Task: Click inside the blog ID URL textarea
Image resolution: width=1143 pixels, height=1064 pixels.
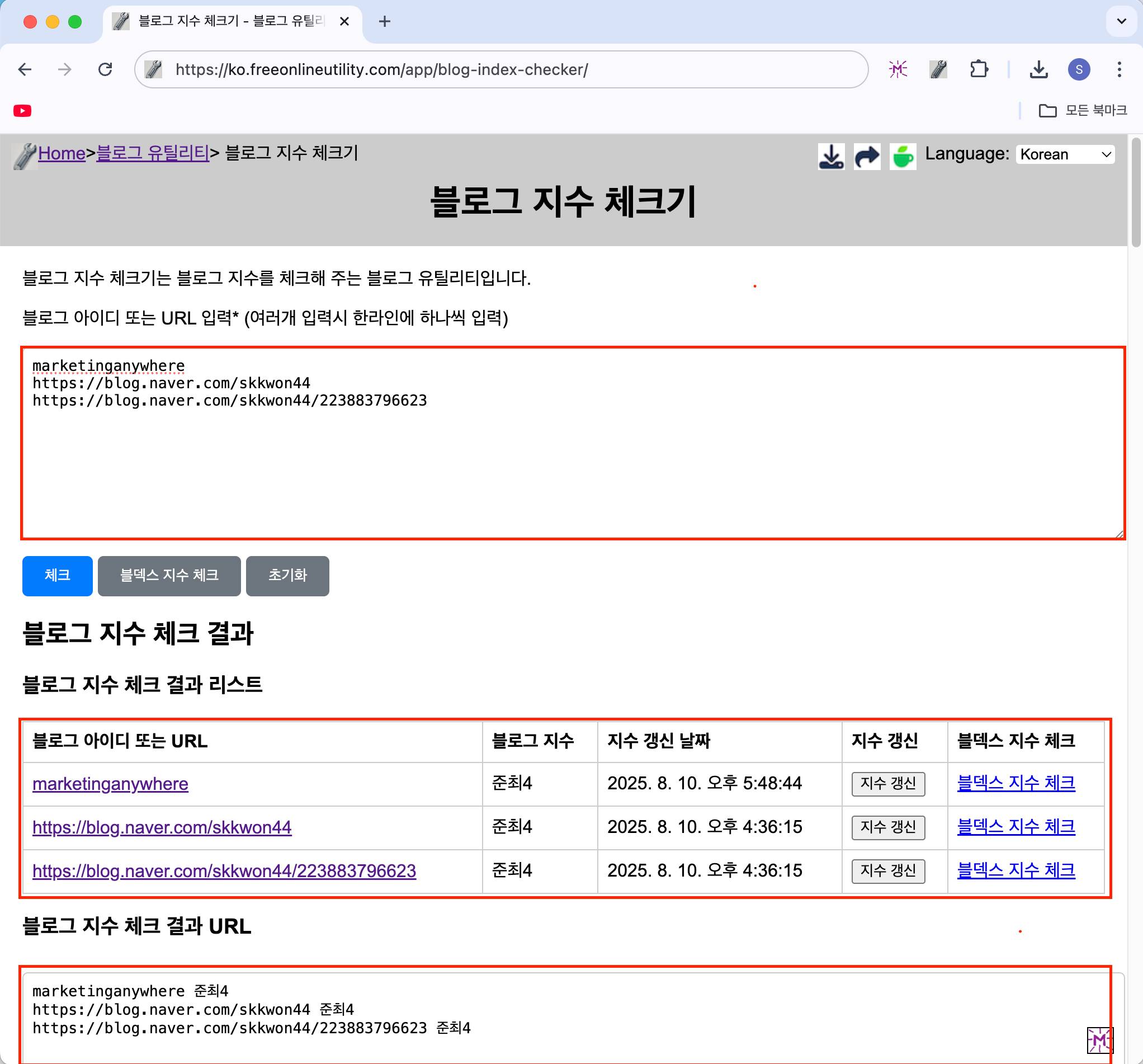Action: [572, 460]
